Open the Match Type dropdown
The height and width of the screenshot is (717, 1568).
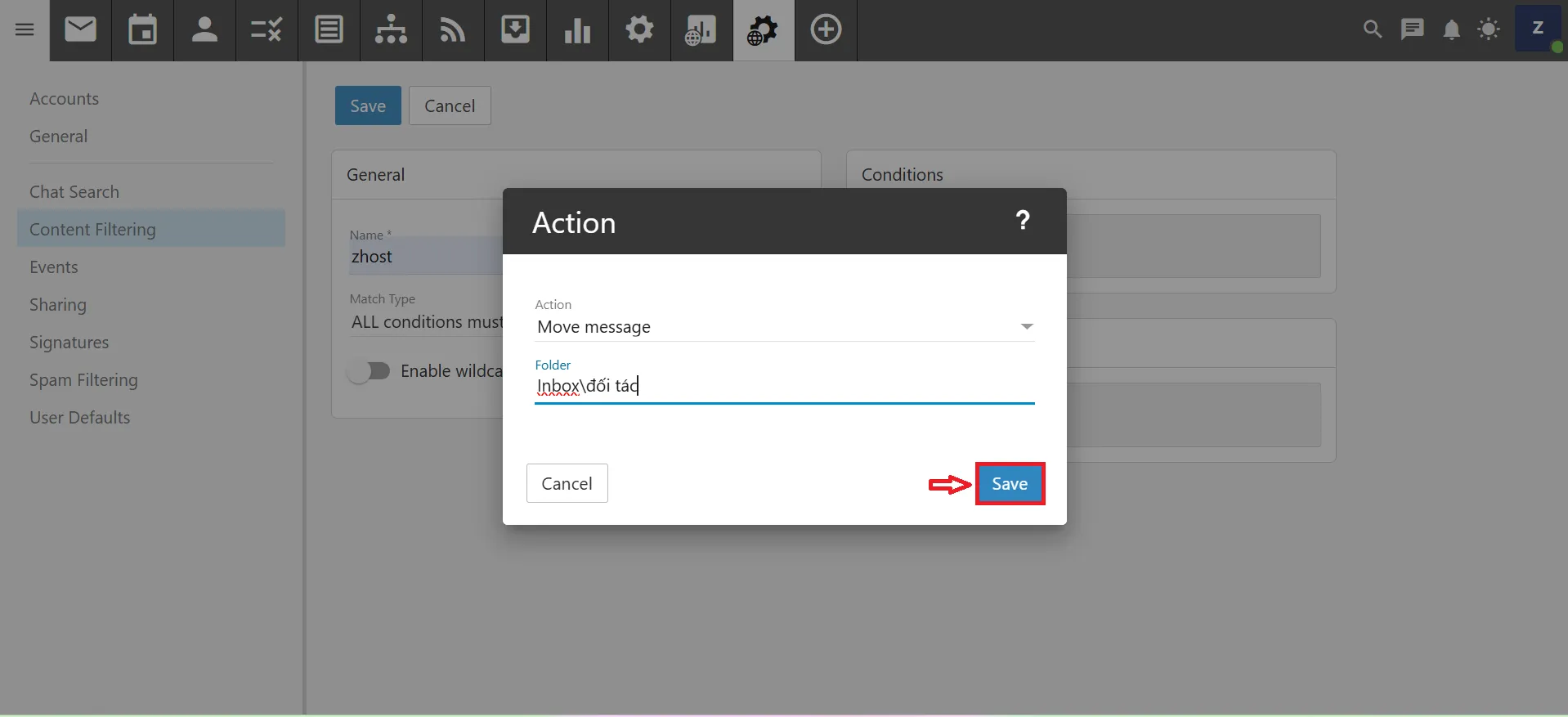426,322
